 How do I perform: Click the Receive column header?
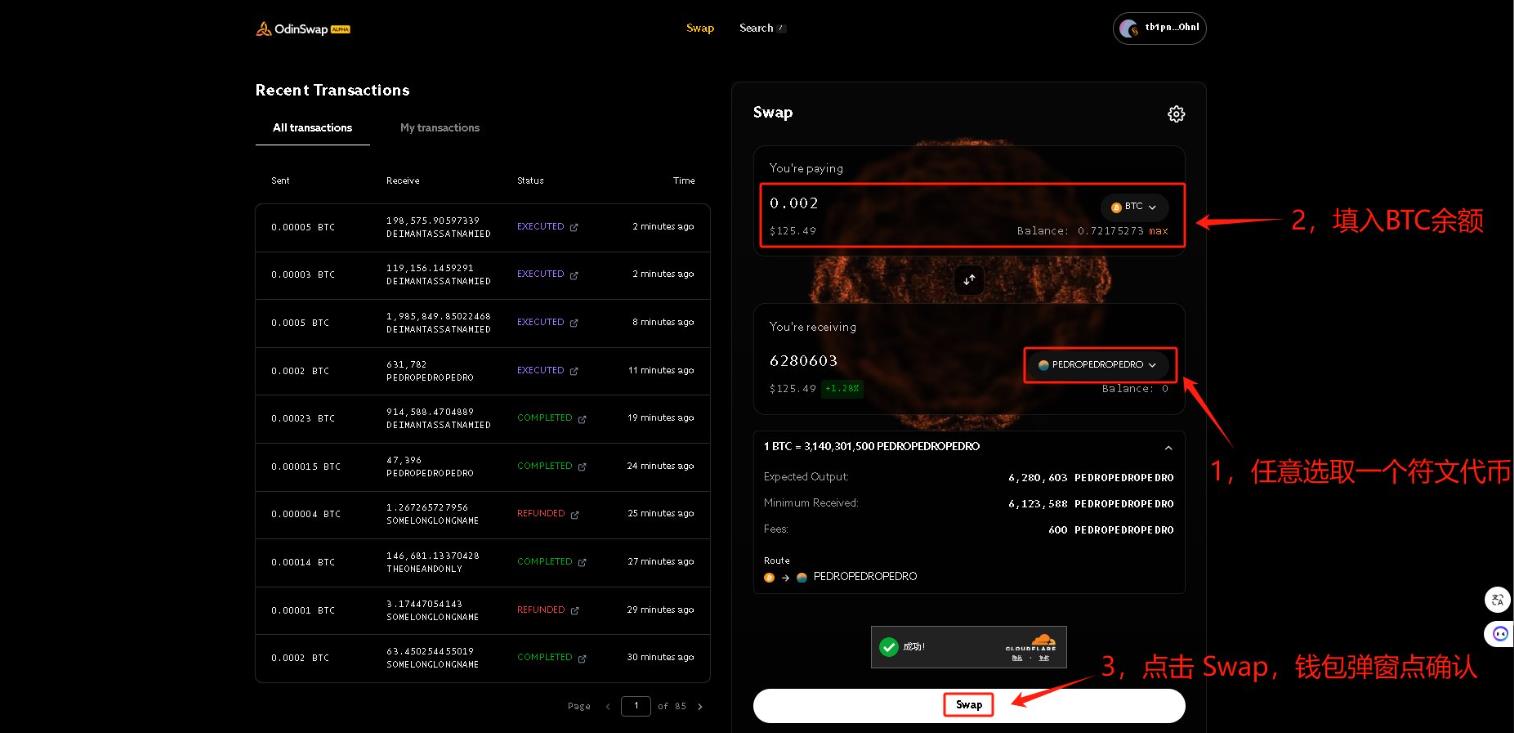click(403, 181)
